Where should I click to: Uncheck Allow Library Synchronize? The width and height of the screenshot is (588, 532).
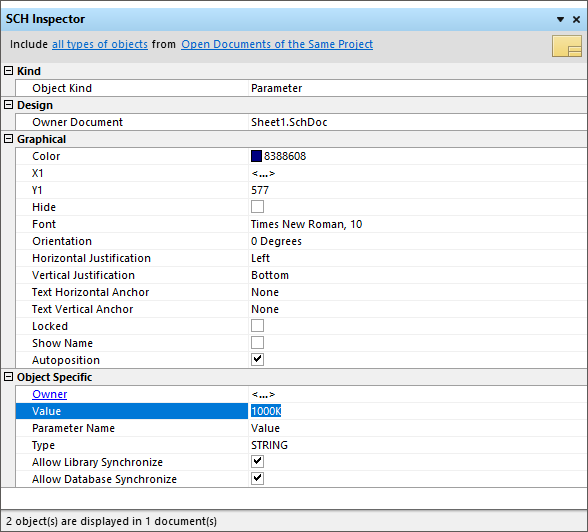click(257, 462)
